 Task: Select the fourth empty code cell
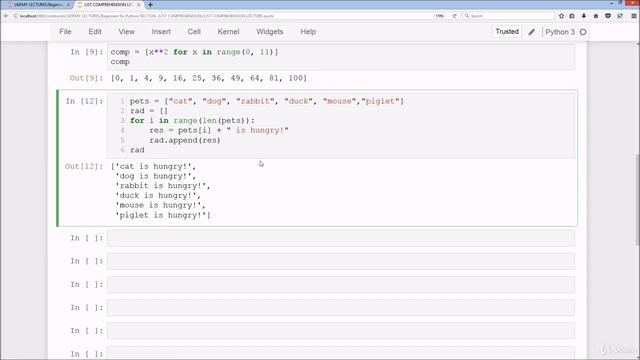[341, 308]
